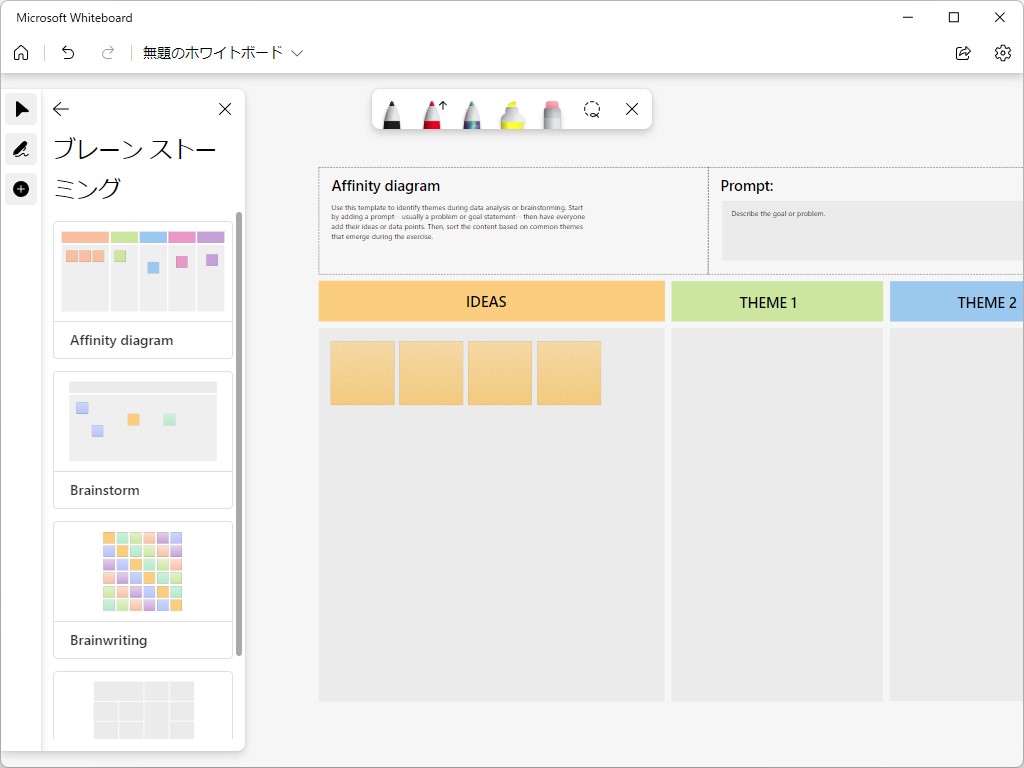The image size is (1024, 768).
Task: Select the THEME 2 column header
Action: point(957,302)
